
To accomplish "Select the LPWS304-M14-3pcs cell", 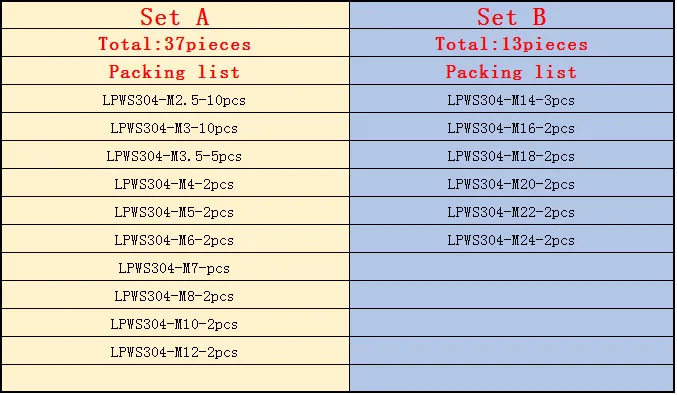I will point(512,99).
